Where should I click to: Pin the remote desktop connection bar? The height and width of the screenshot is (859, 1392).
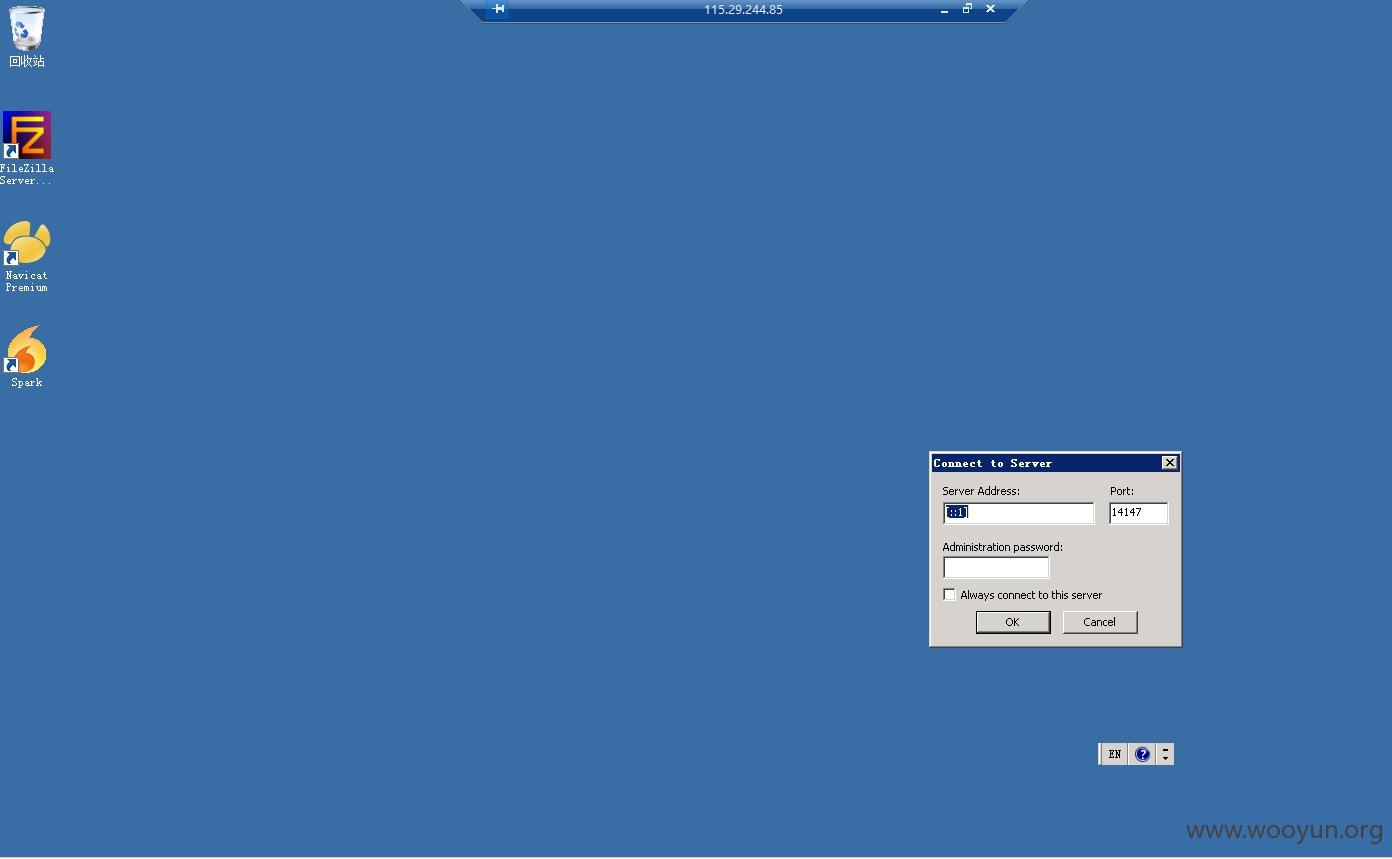498,9
